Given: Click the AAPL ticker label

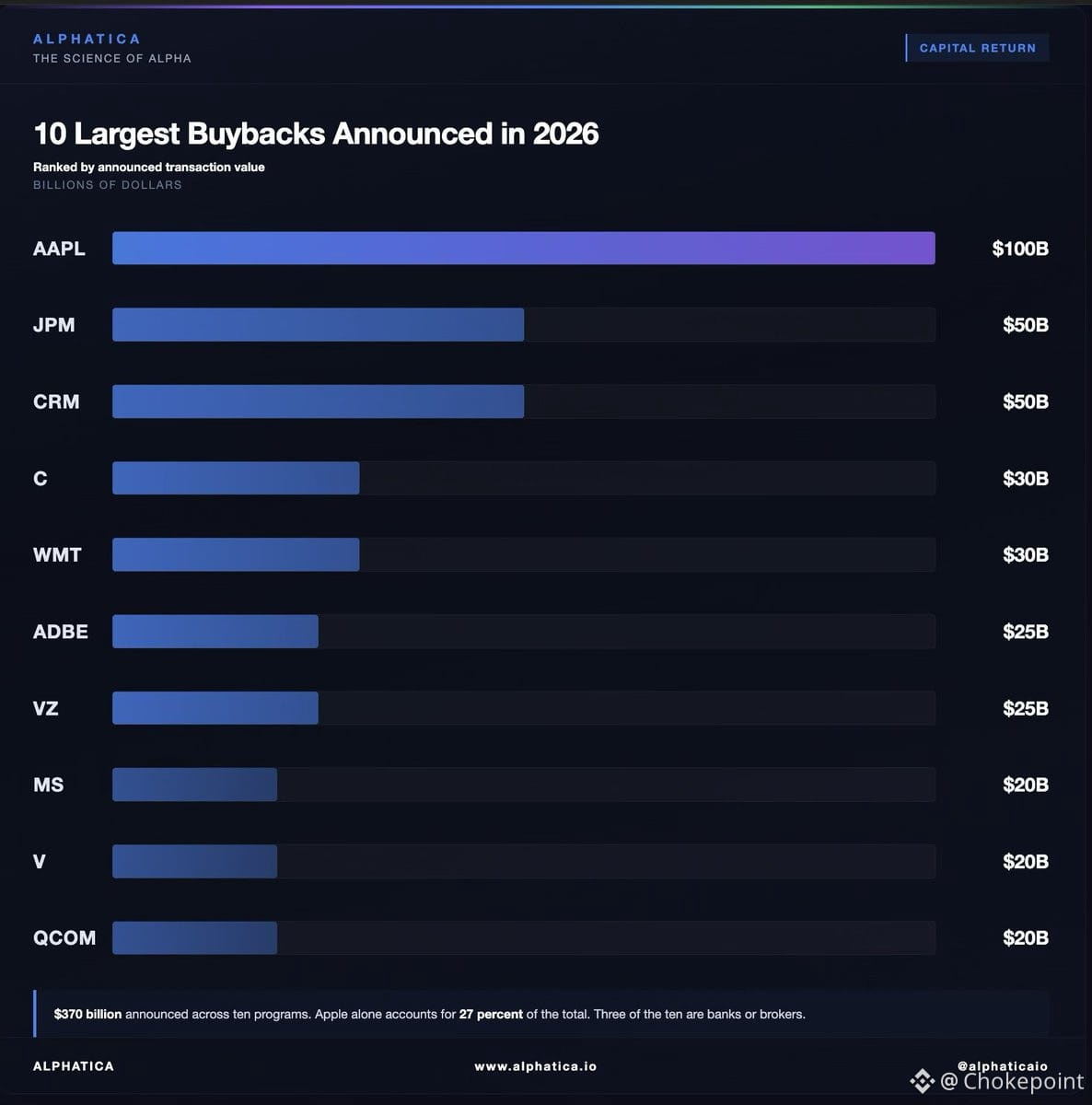Looking at the screenshot, I should tap(59, 249).
